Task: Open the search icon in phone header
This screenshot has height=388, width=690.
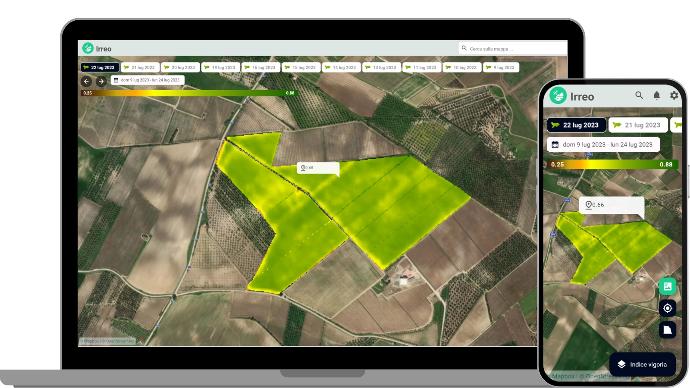Action: click(x=639, y=95)
